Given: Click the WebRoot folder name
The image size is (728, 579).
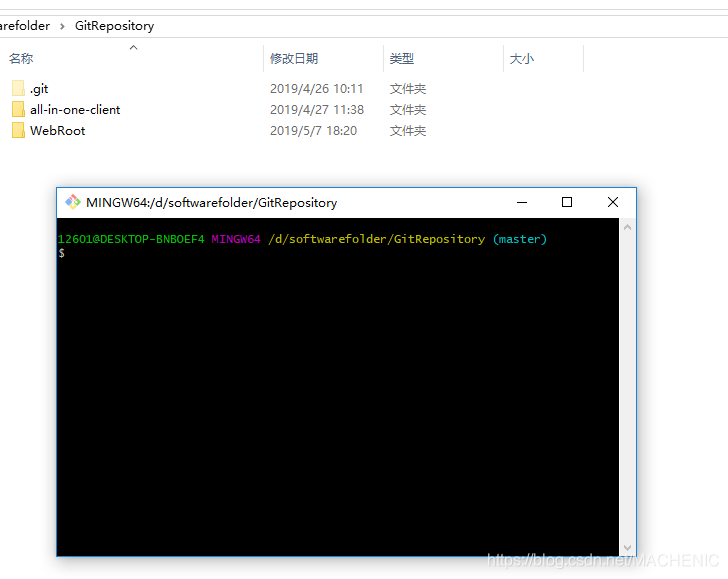Looking at the screenshot, I should click(x=58, y=130).
